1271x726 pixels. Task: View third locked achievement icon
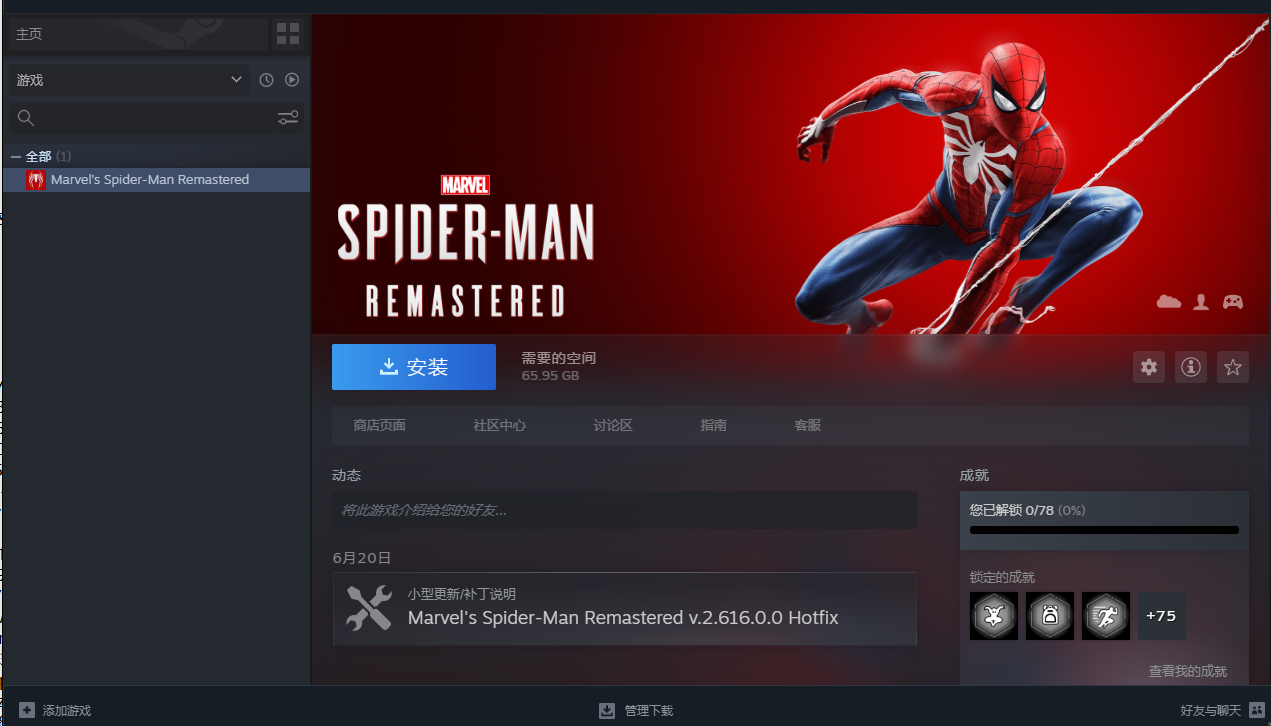click(1106, 616)
